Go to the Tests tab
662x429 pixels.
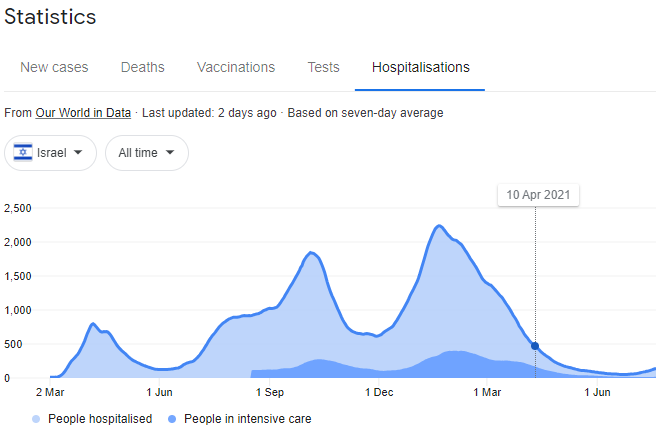pos(323,68)
